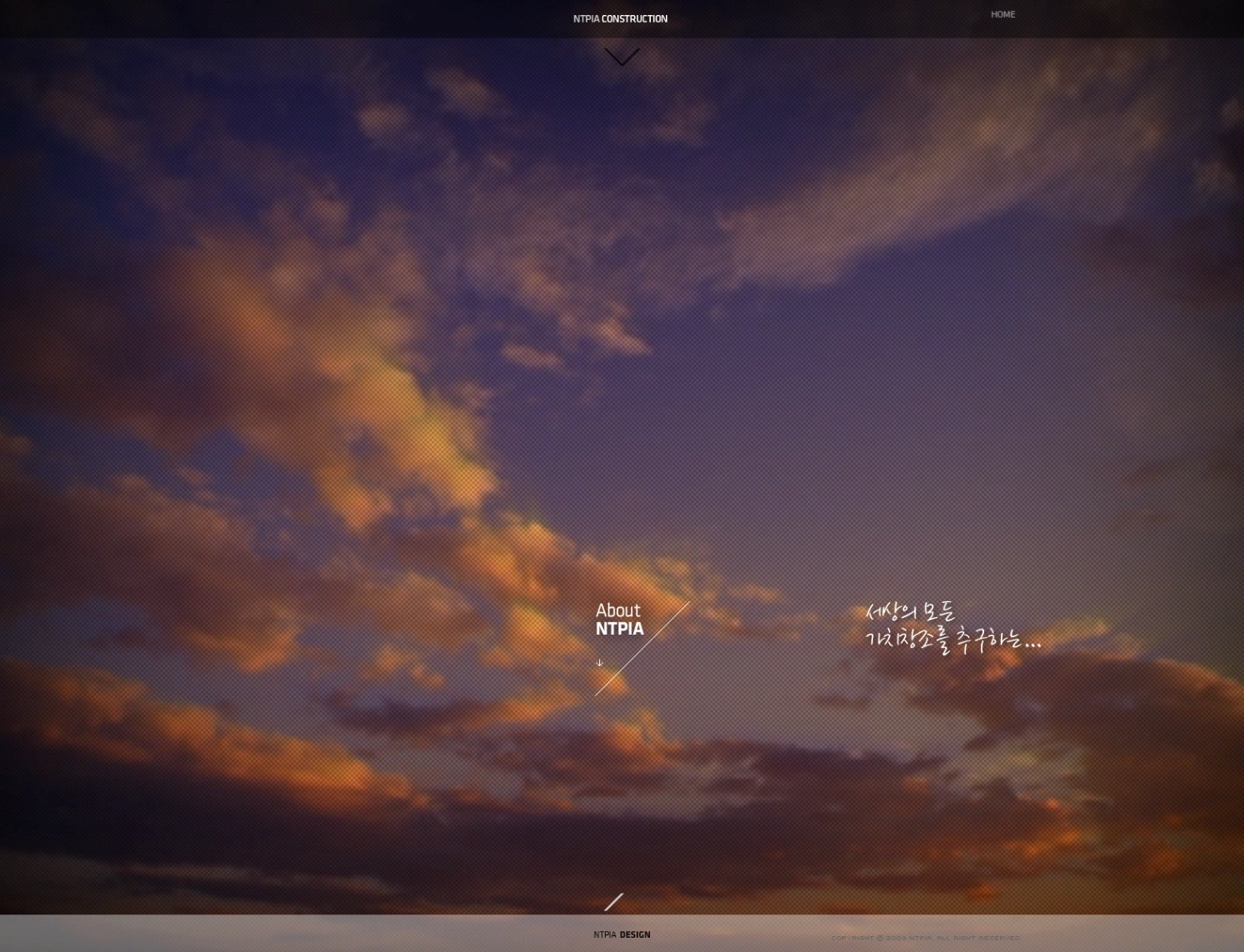
Task: Open the HOME menu link
Action: pyautogui.click(x=1003, y=14)
